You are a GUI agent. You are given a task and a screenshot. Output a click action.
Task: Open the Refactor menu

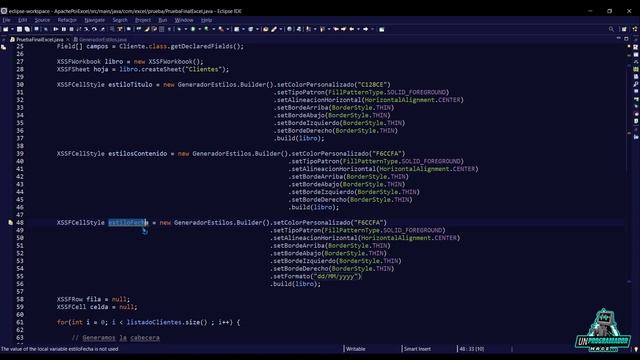pos(67,20)
